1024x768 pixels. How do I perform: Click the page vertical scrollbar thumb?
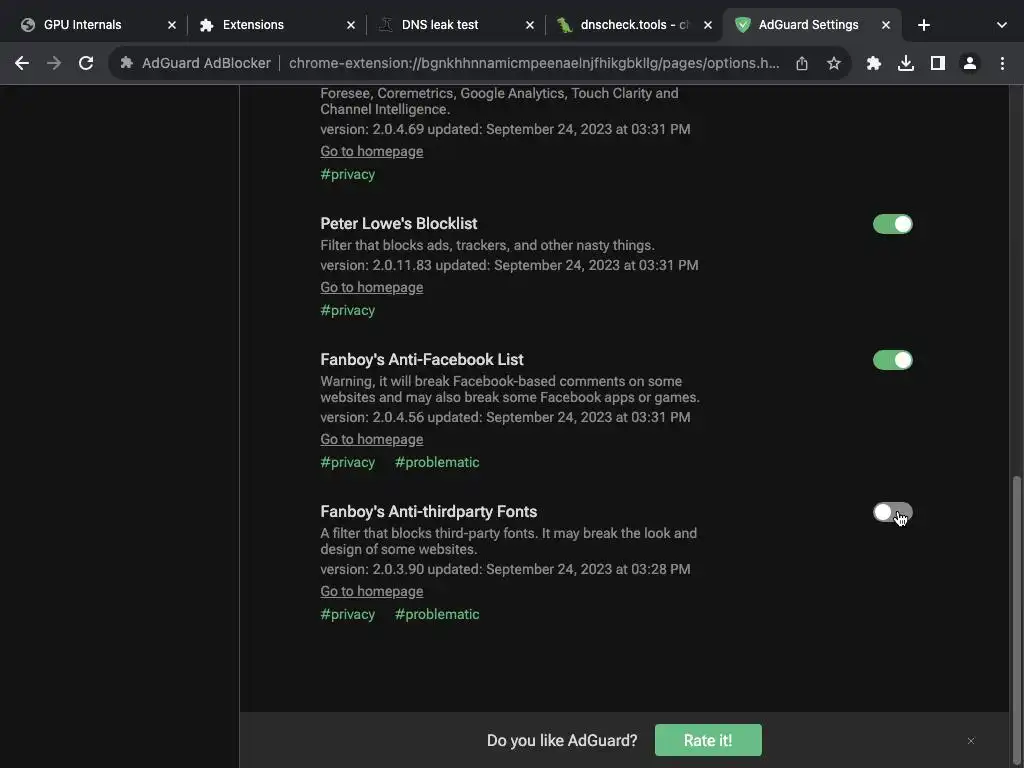1016,590
